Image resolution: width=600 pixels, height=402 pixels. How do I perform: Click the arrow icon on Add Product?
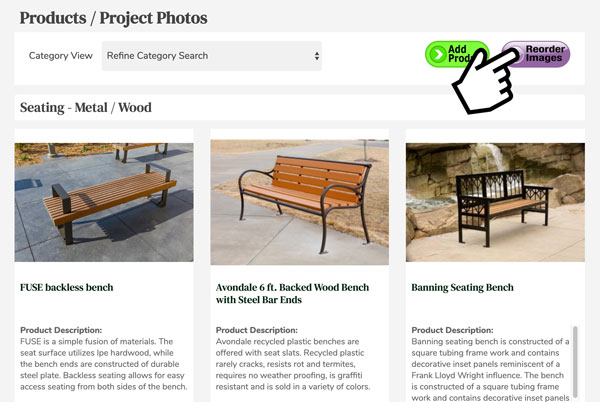click(x=437, y=54)
